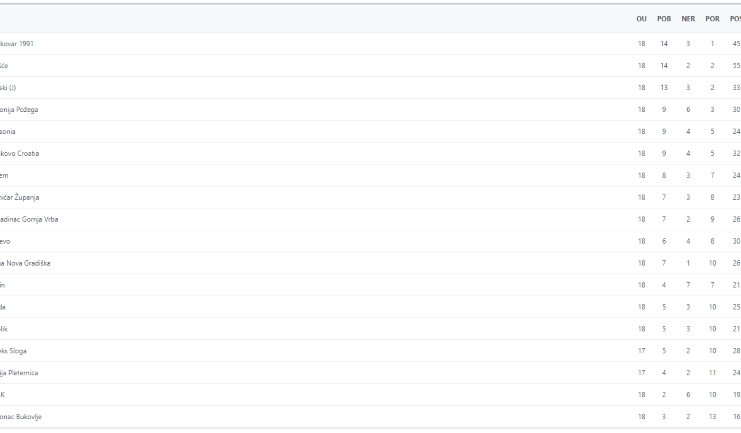The height and width of the screenshot is (433, 741).
Task: Select the 'sonia' team row name
Action: click(x=8, y=131)
